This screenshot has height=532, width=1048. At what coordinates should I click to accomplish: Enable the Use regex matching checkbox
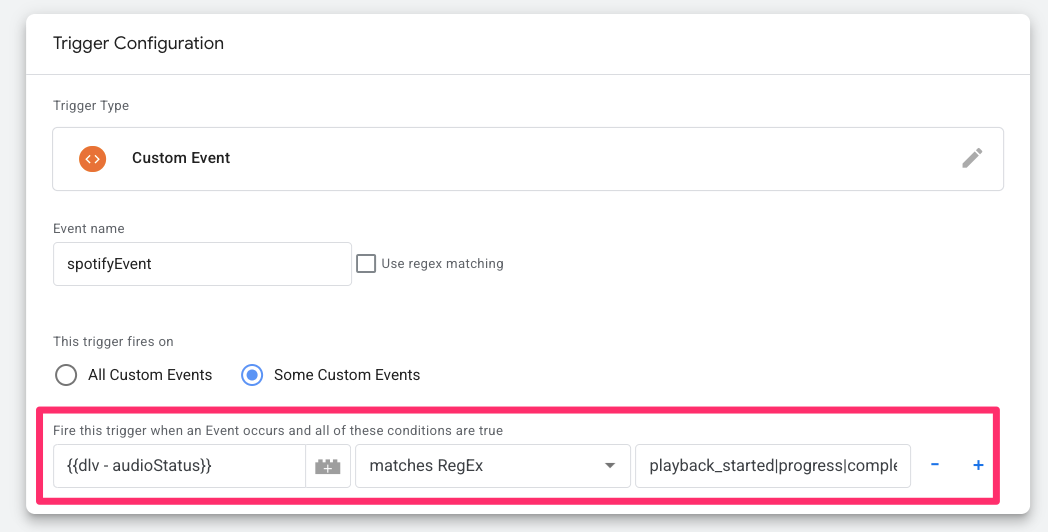(x=366, y=263)
